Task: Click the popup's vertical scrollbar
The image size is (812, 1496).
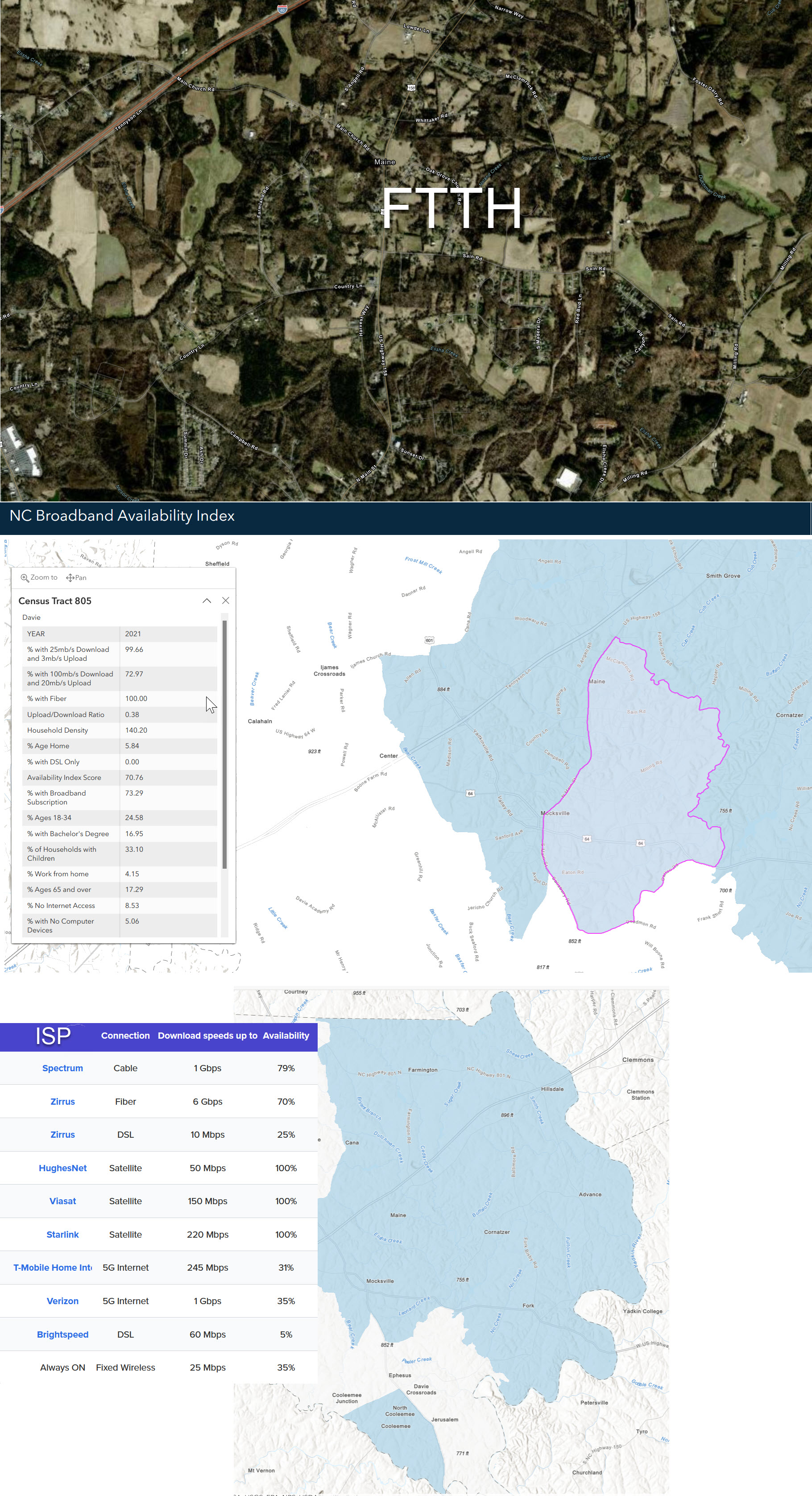Action: point(224,743)
